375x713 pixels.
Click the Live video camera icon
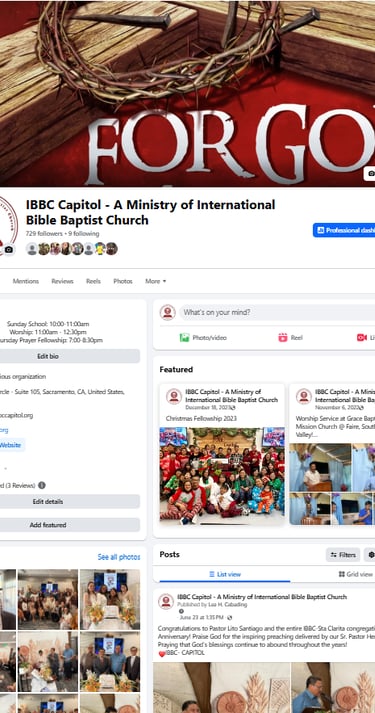[x=362, y=337]
